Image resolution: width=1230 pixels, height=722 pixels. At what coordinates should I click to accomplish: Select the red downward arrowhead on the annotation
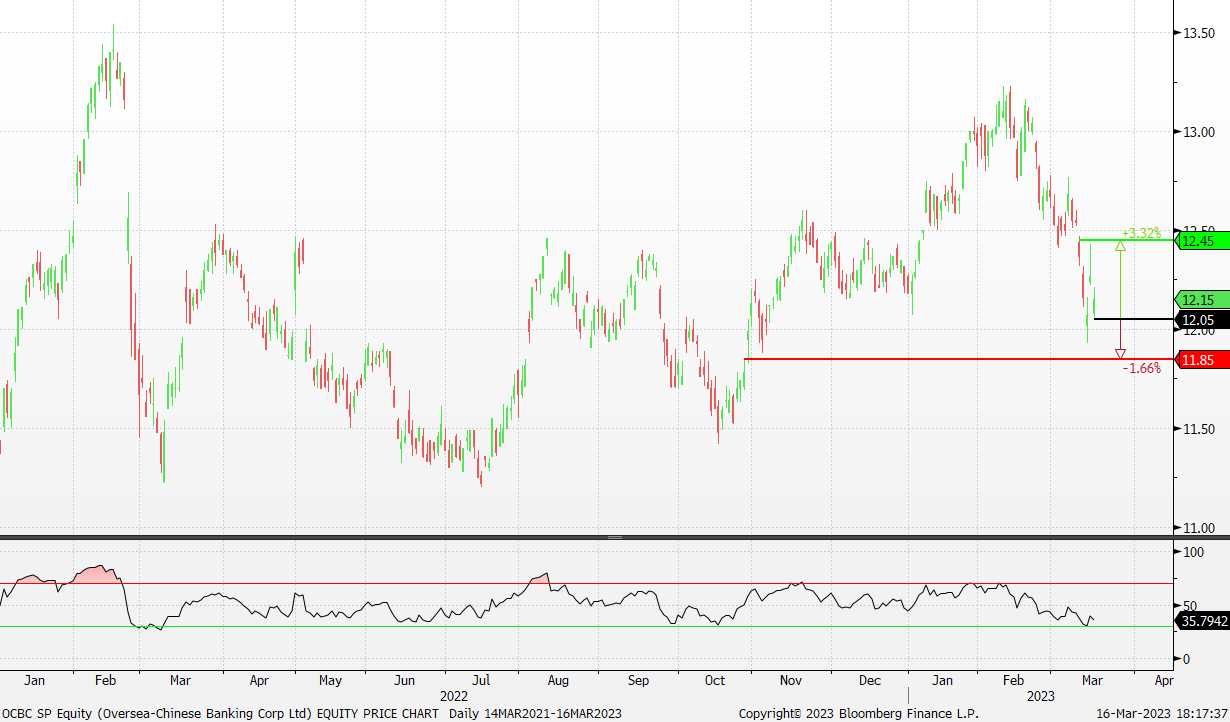click(x=1121, y=353)
